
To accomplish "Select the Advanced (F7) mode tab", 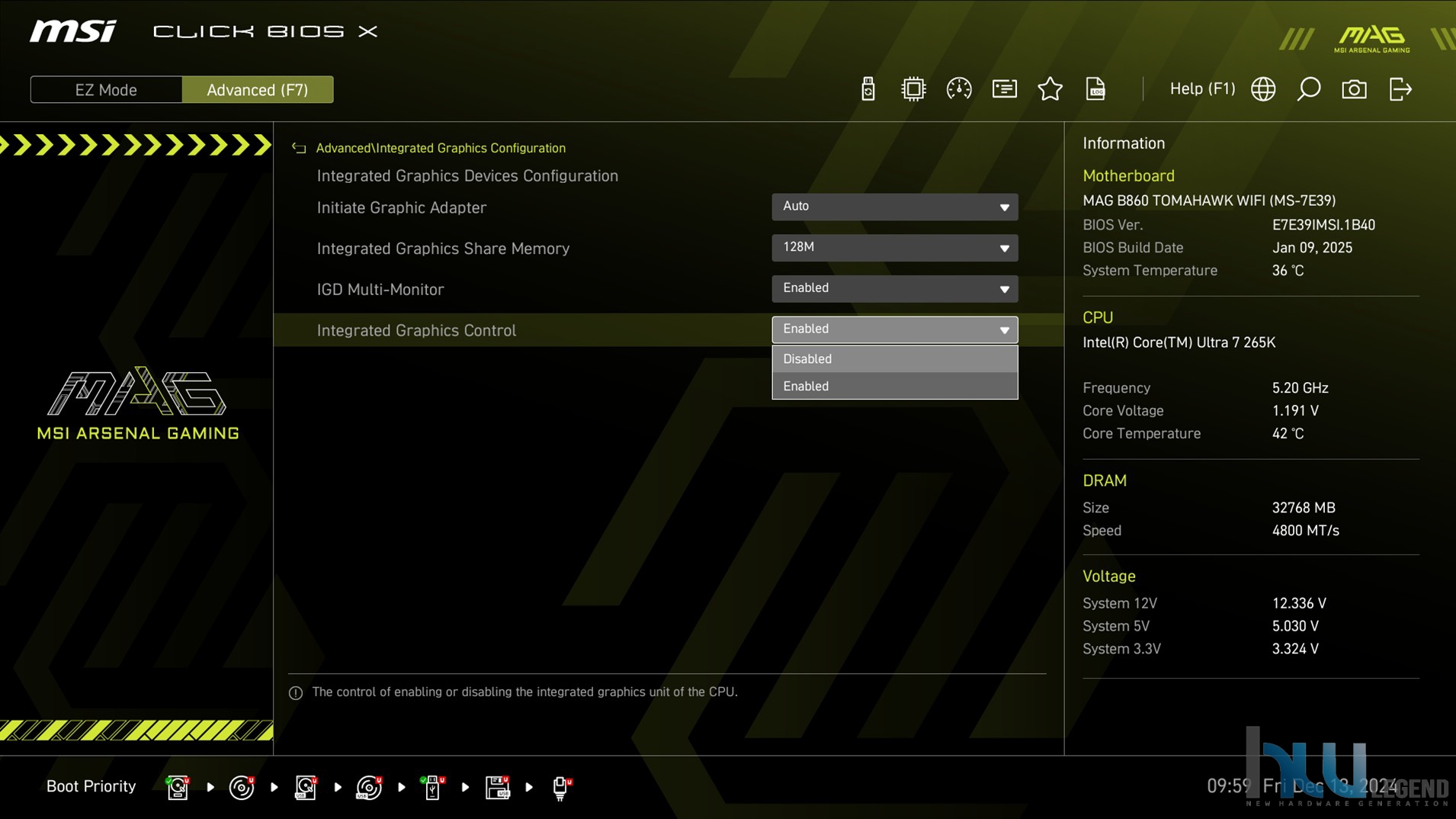I will pos(258,89).
